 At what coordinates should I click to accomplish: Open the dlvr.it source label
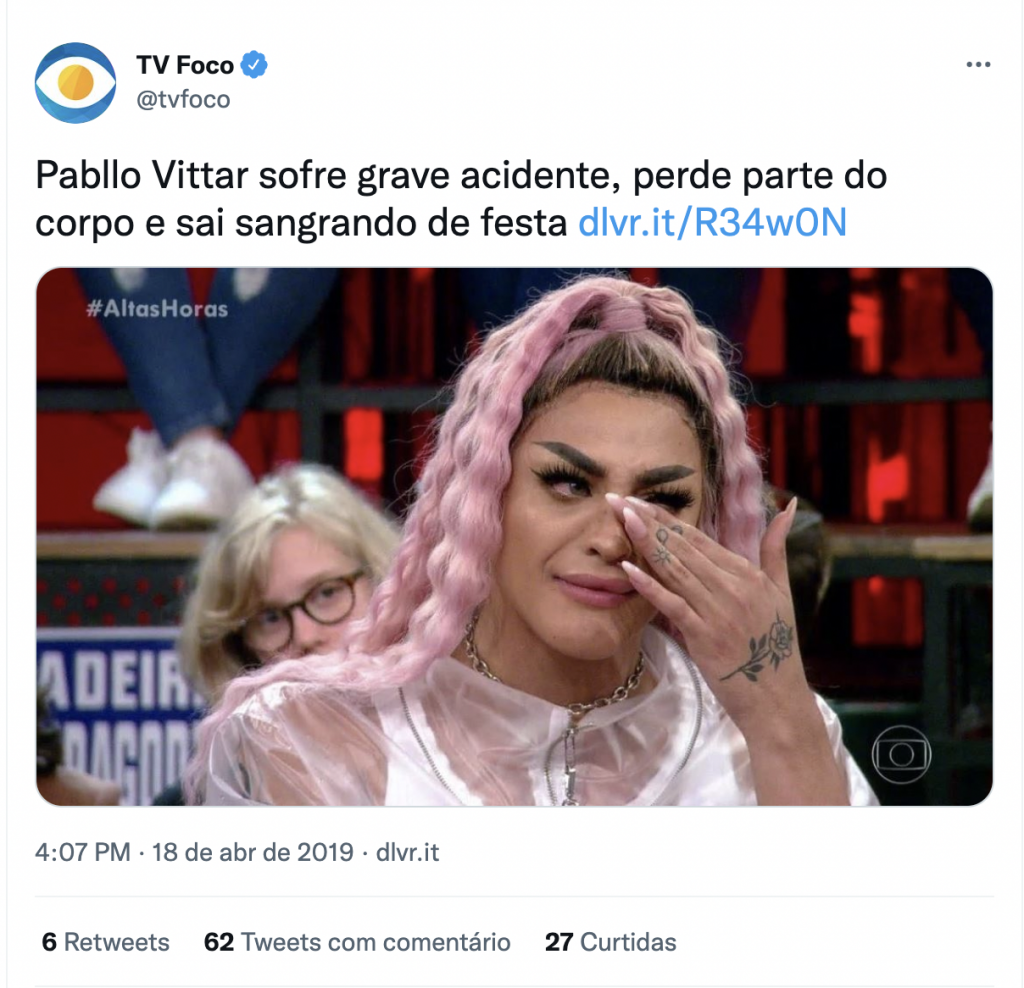[x=408, y=852]
